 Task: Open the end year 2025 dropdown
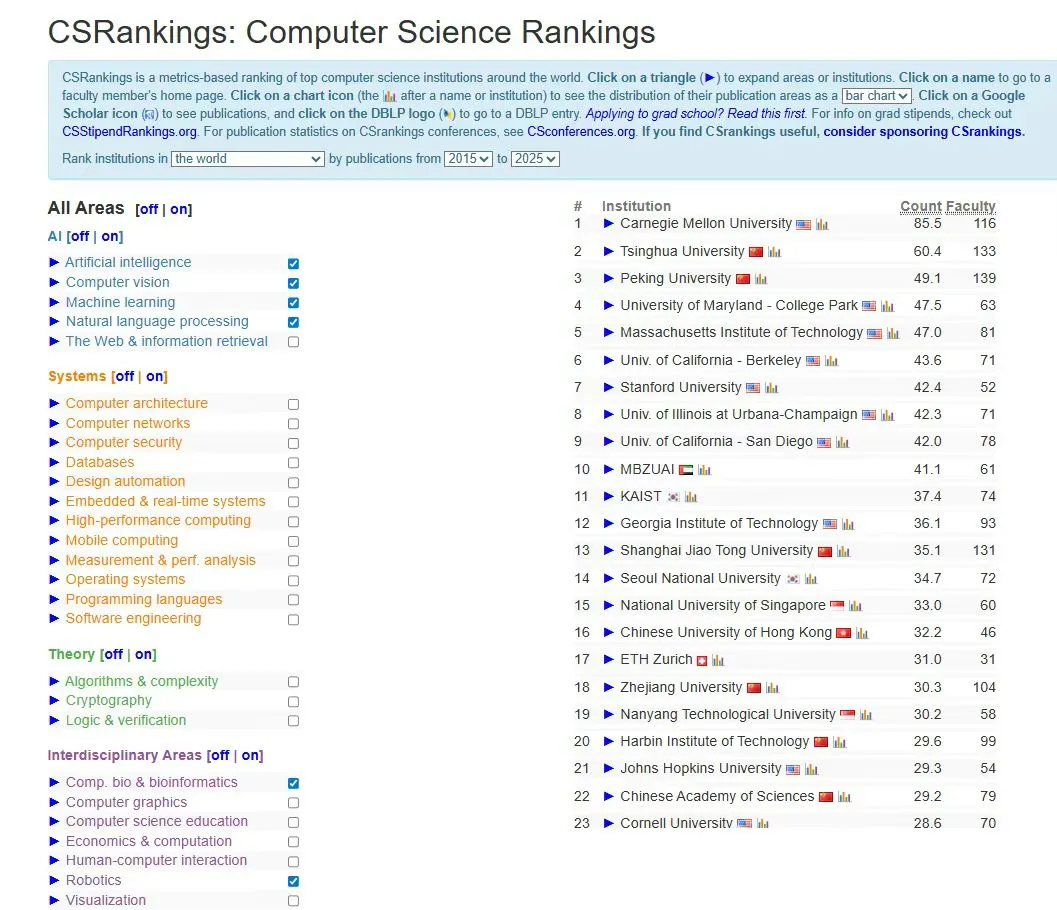[x=535, y=159]
